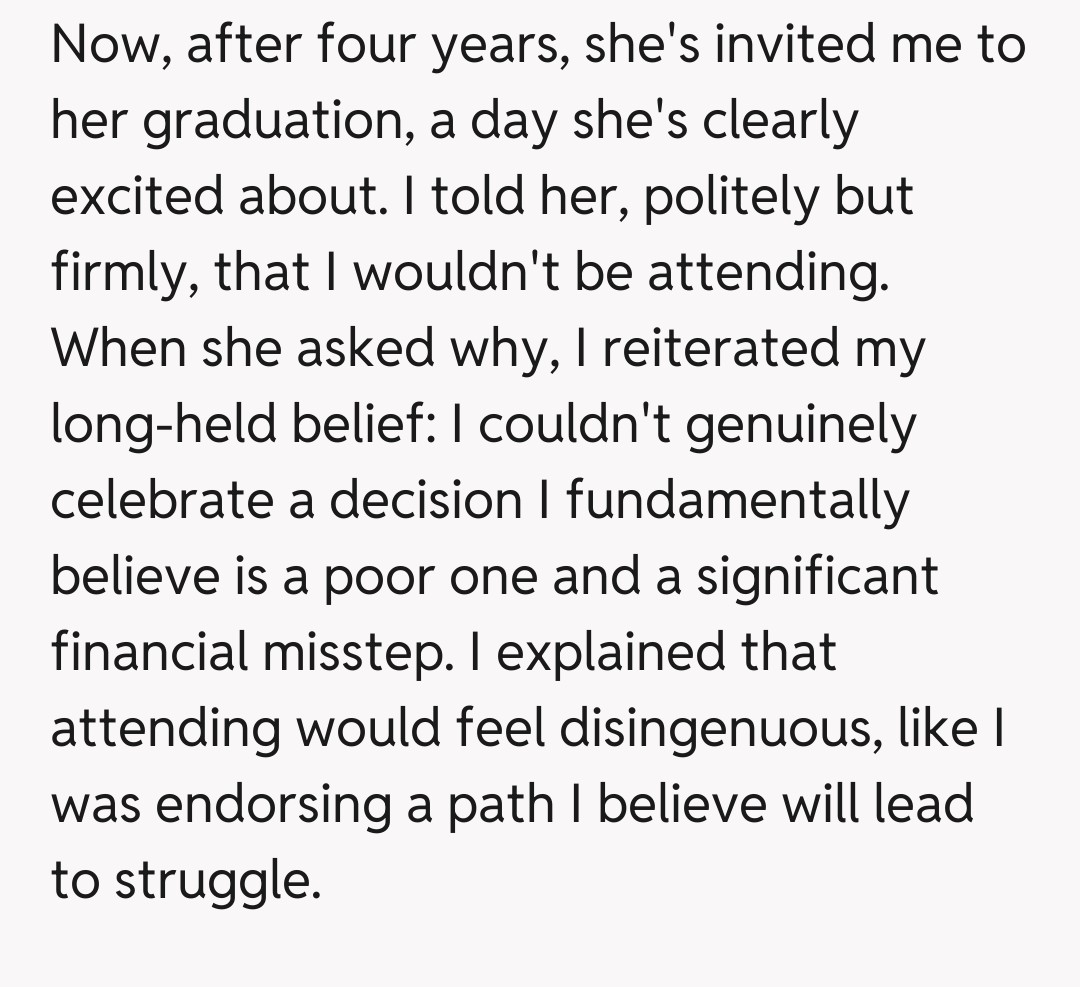
Task: Click the word "celebrate" in the text
Action: 162,500
